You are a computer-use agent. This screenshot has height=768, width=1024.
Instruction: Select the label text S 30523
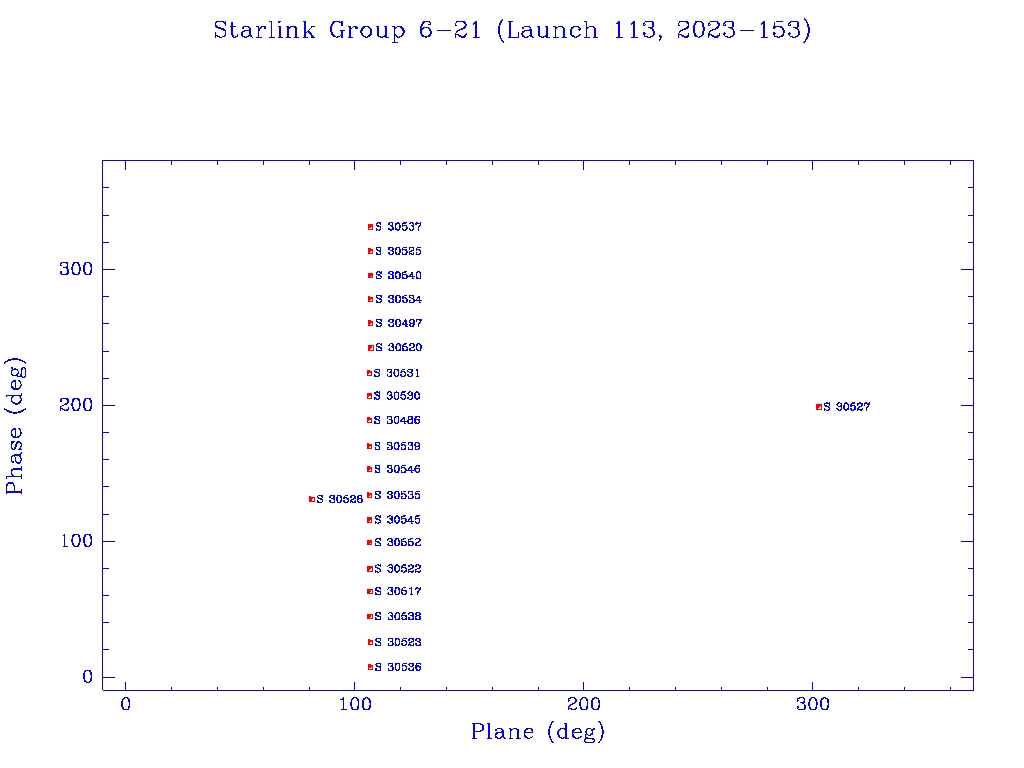(x=398, y=643)
